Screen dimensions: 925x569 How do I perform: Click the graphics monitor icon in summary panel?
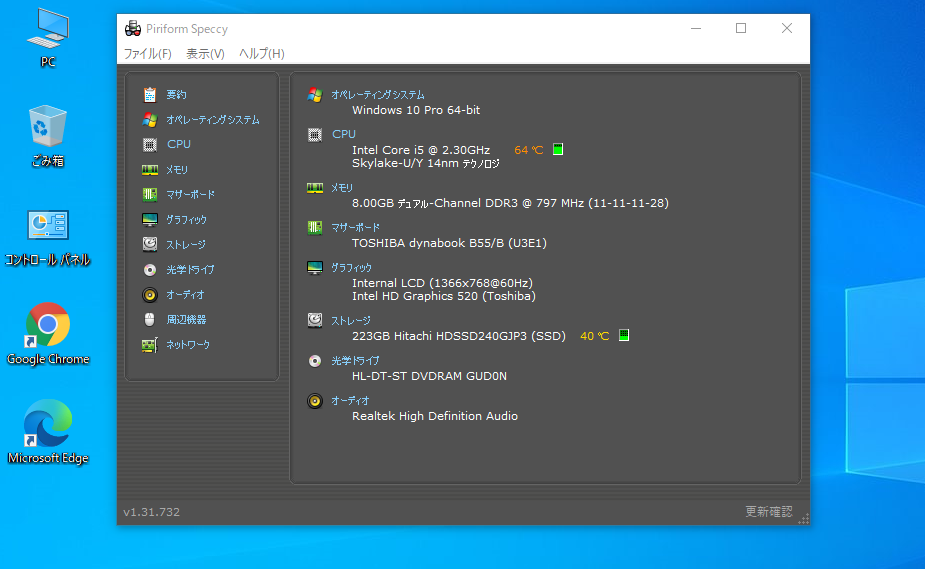(x=315, y=268)
